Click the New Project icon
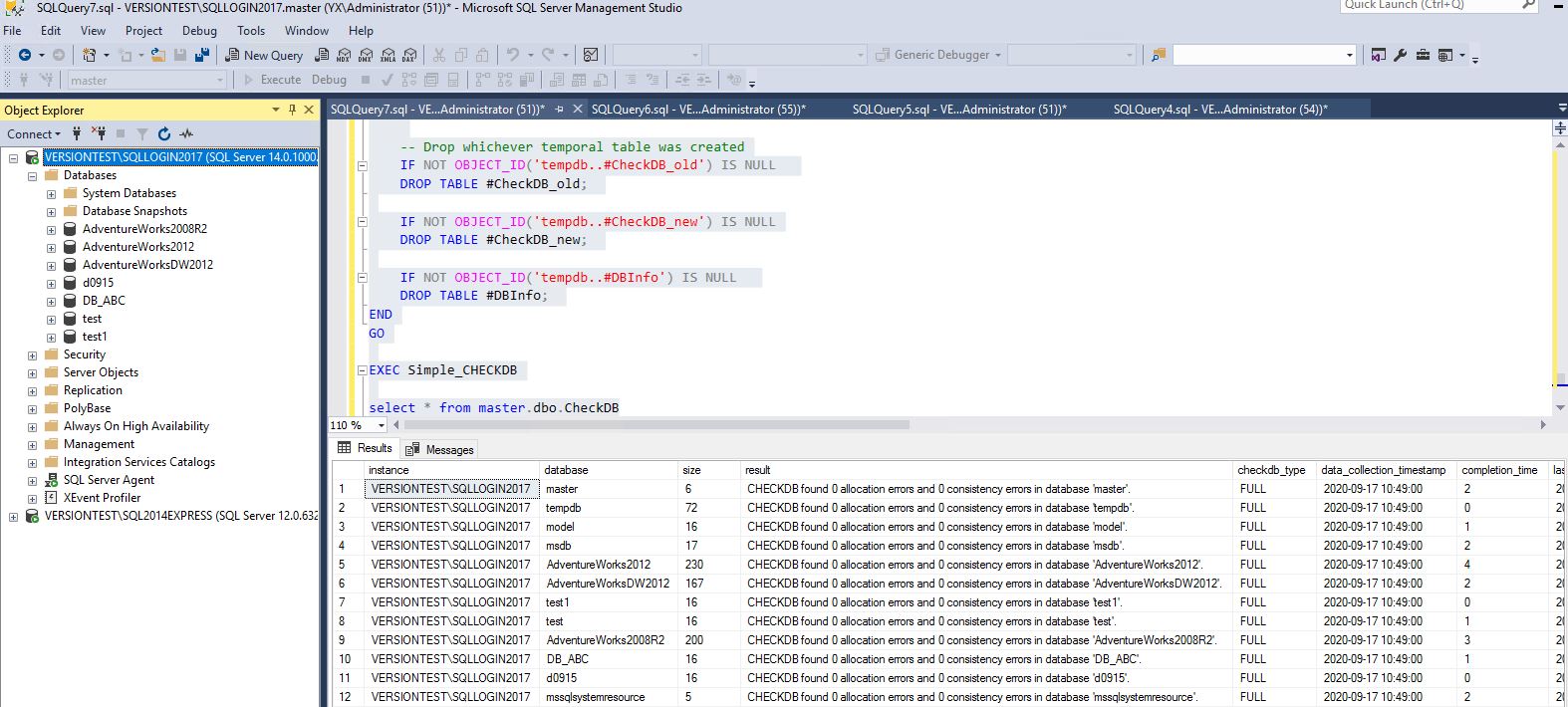The width and height of the screenshot is (1568, 707). (x=90, y=55)
